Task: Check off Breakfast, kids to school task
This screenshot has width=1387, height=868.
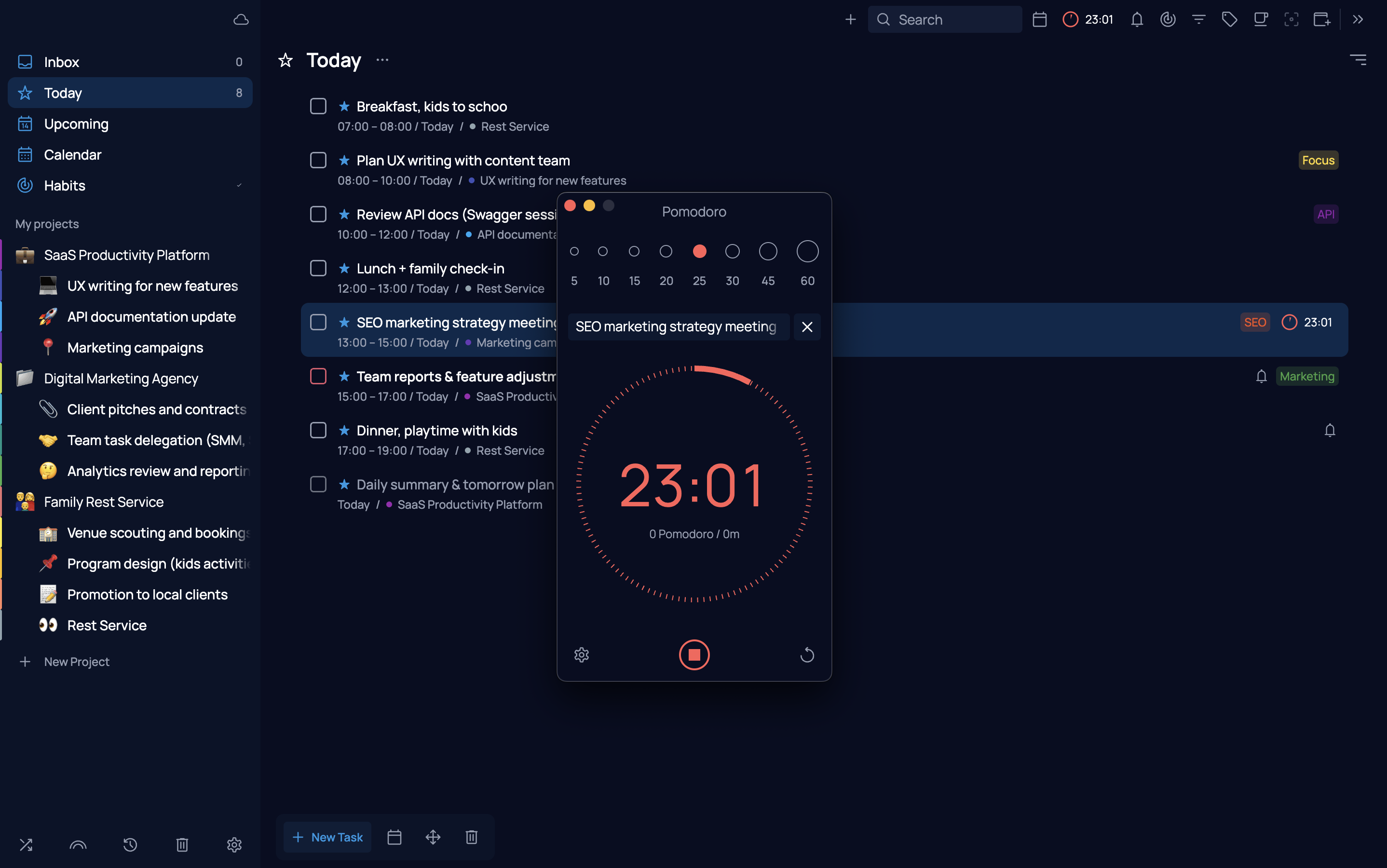Action: pyautogui.click(x=318, y=106)
